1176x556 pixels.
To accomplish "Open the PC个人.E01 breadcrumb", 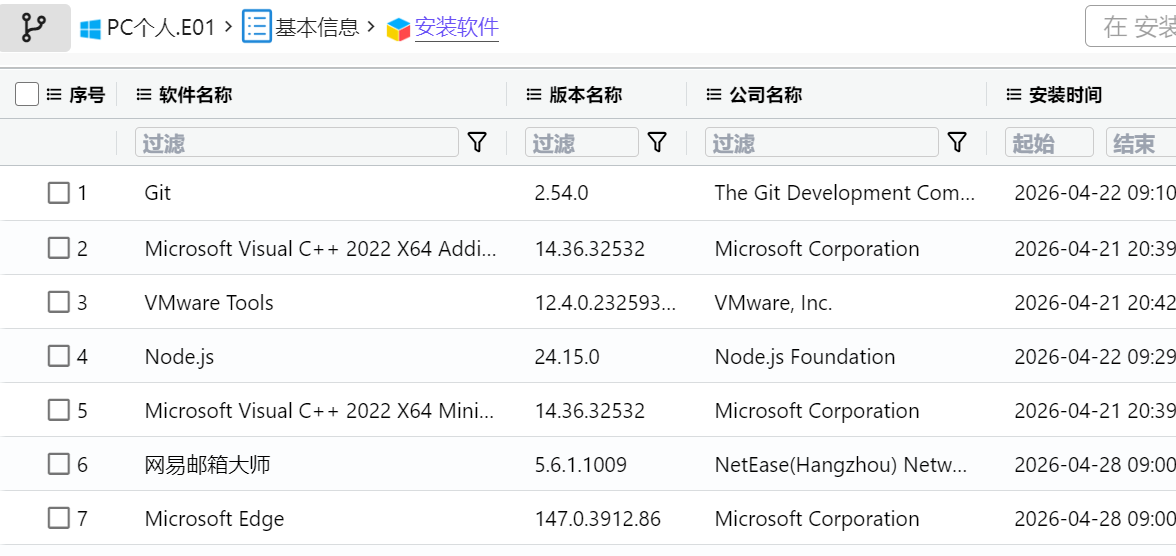I will pyautogui.click(x=161, y=29).
